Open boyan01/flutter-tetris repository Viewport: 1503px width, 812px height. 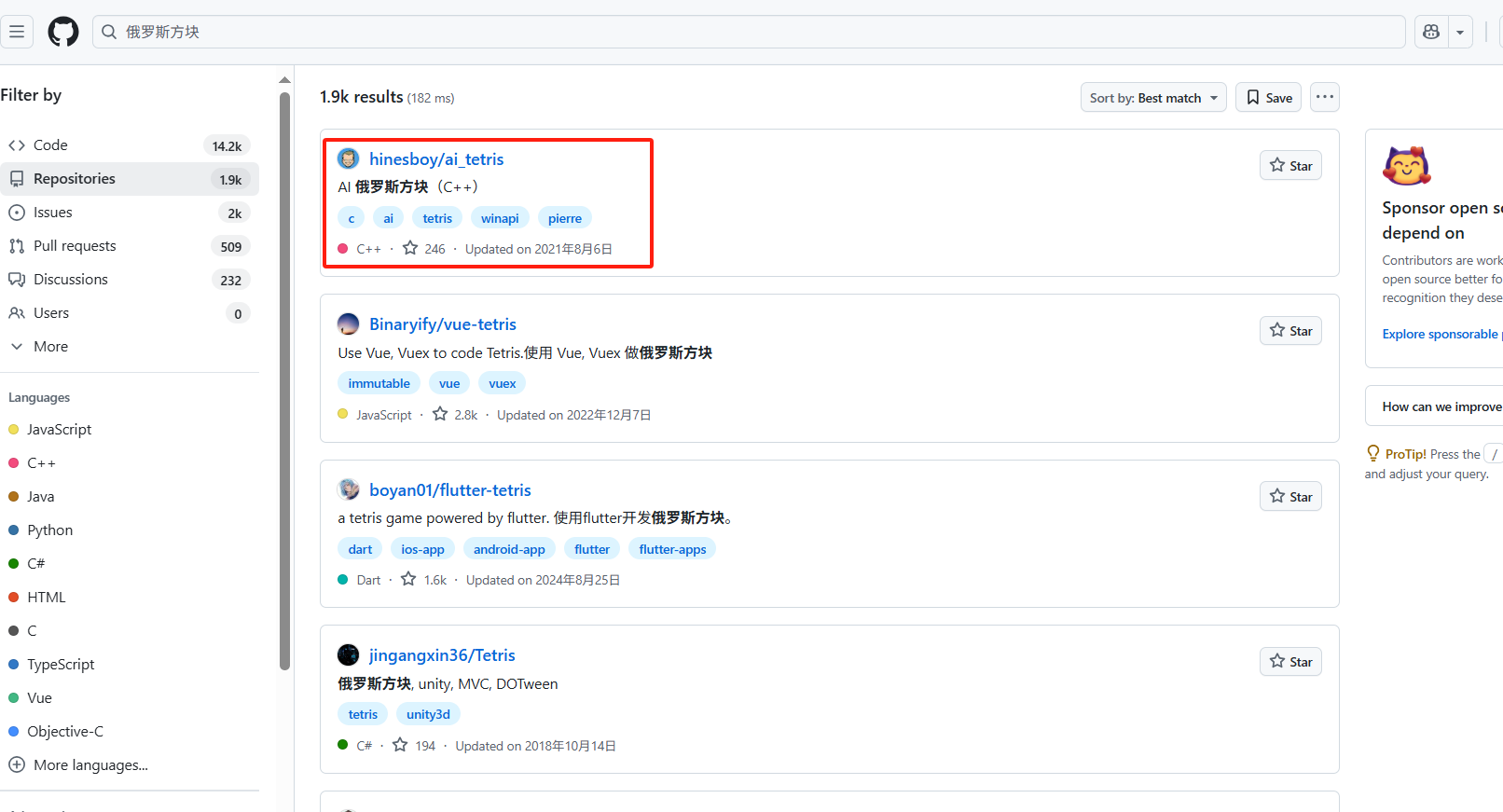(450, 490)
